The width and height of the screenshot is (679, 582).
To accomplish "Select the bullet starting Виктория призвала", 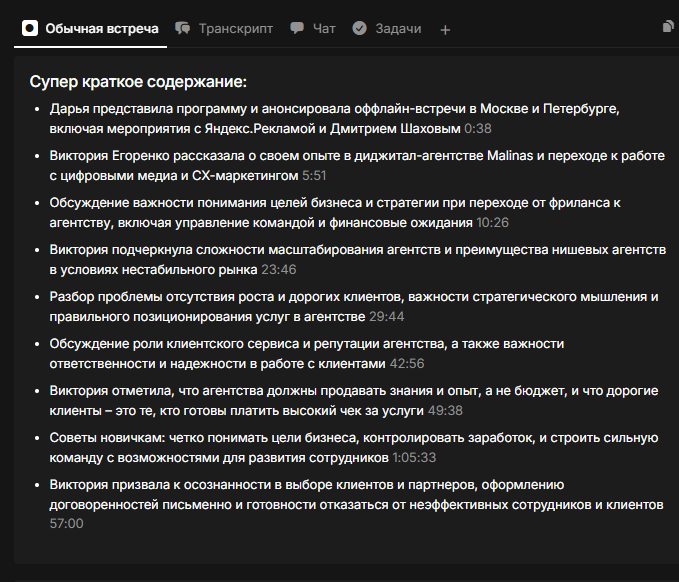I will 356,504.
